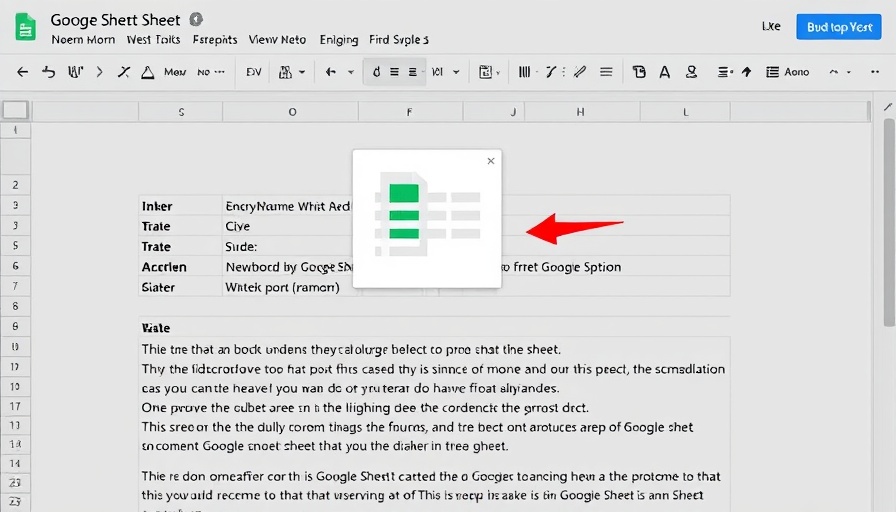Close the popup with the sheet icon
The image size is (896, 512).
point(490,161)
